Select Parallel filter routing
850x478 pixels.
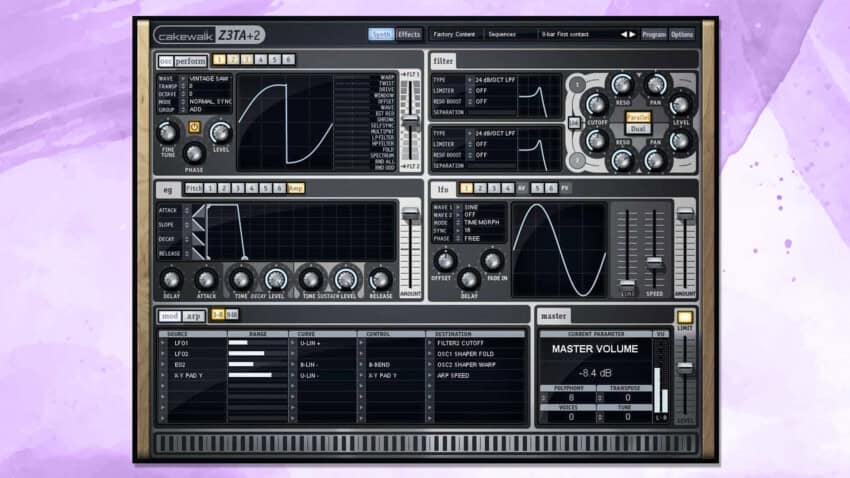click(x=638, y=117)
